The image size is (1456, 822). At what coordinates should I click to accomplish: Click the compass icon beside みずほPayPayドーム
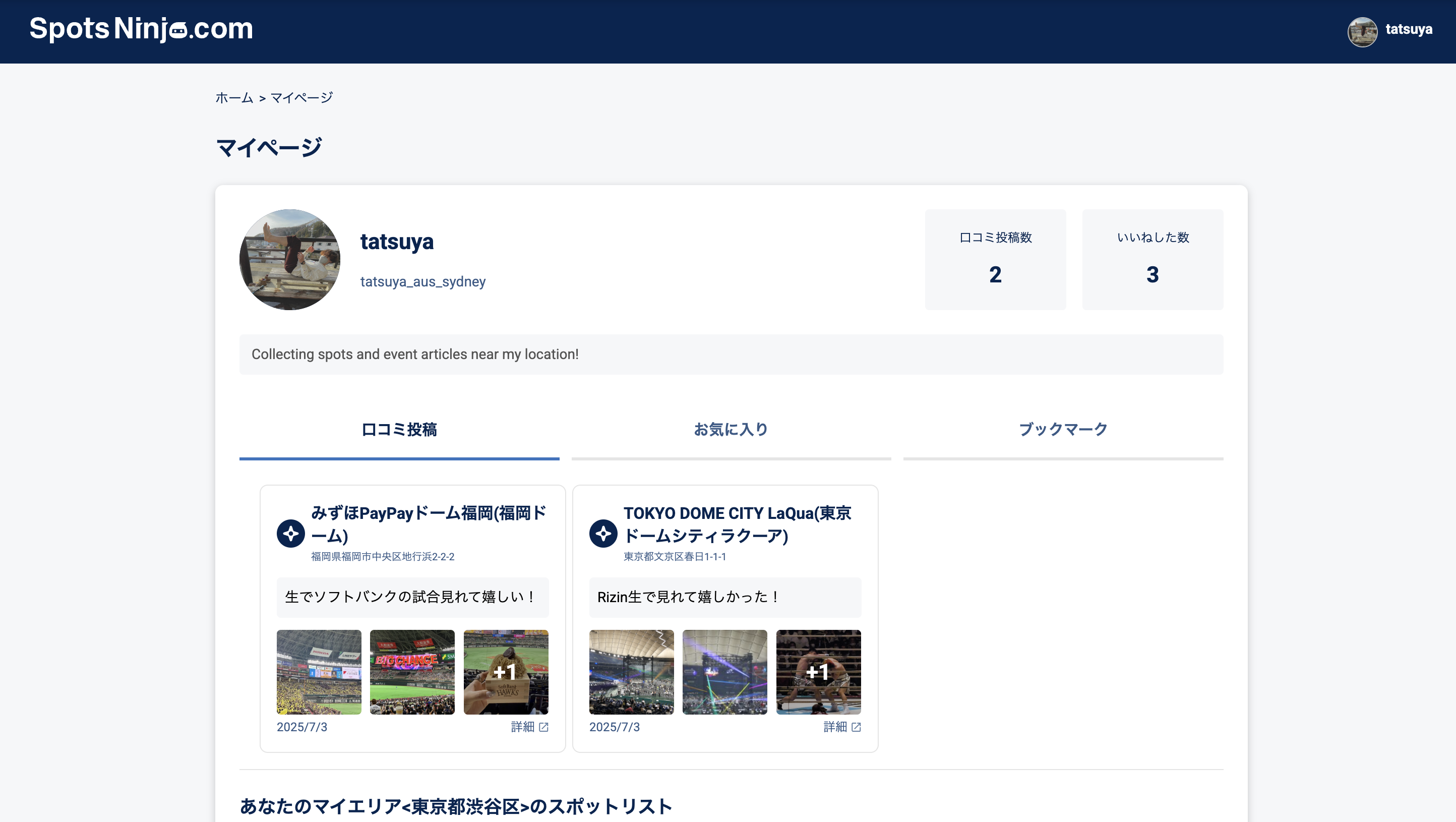(x=290, y=533)
